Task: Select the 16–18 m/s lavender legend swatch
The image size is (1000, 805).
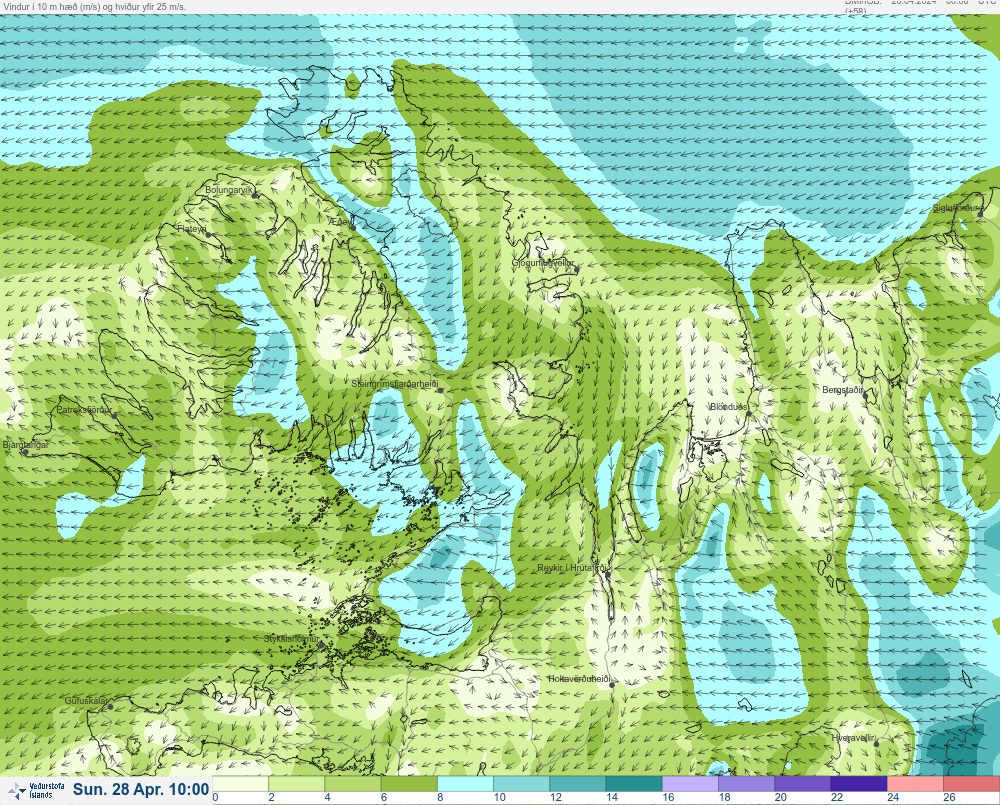Action: click(x=690, y=783)
